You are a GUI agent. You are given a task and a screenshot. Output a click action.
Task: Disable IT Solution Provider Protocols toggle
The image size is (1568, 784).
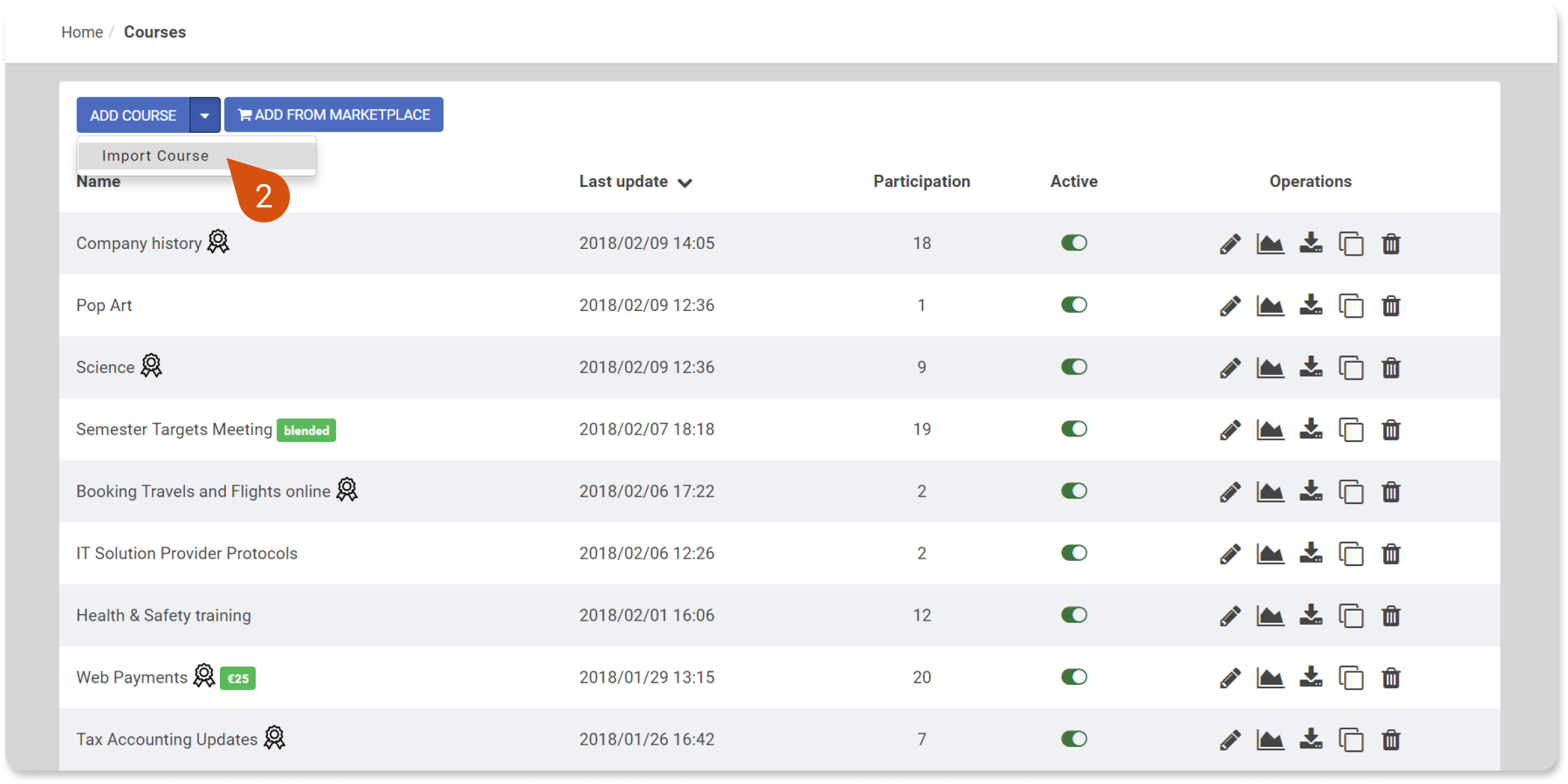tap(1073, 553)
